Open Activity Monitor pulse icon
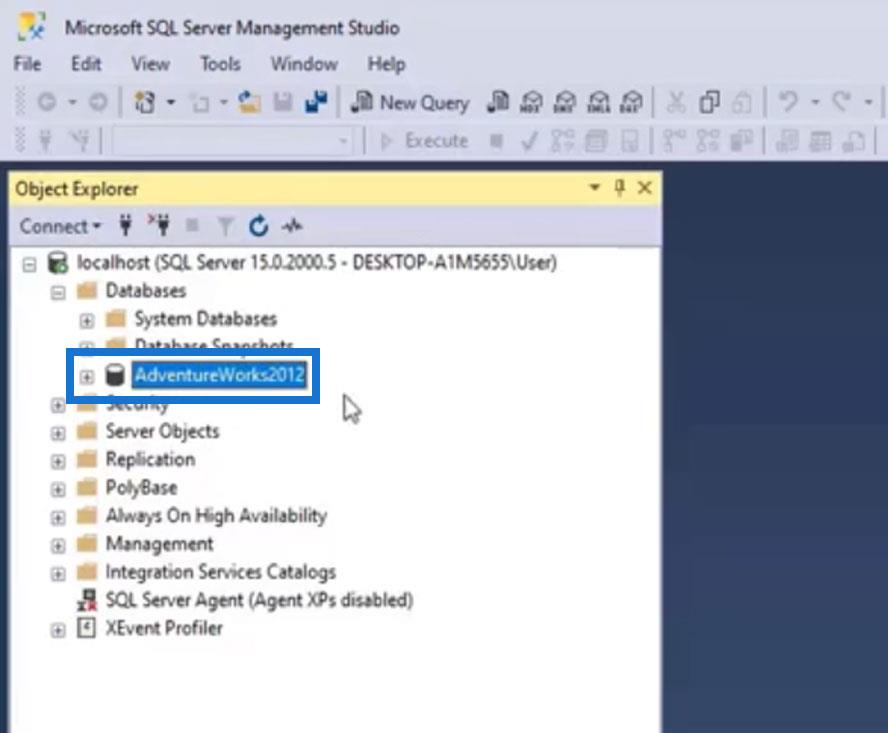The image size is (888, 733). [292, 226]
